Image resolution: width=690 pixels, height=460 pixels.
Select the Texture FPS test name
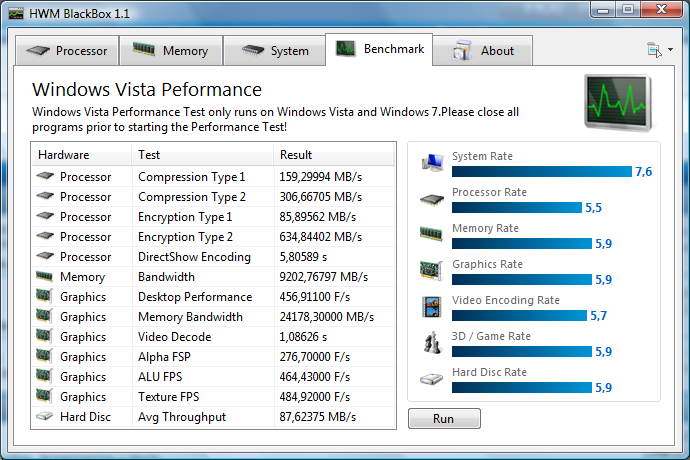(x=169, y=397)
